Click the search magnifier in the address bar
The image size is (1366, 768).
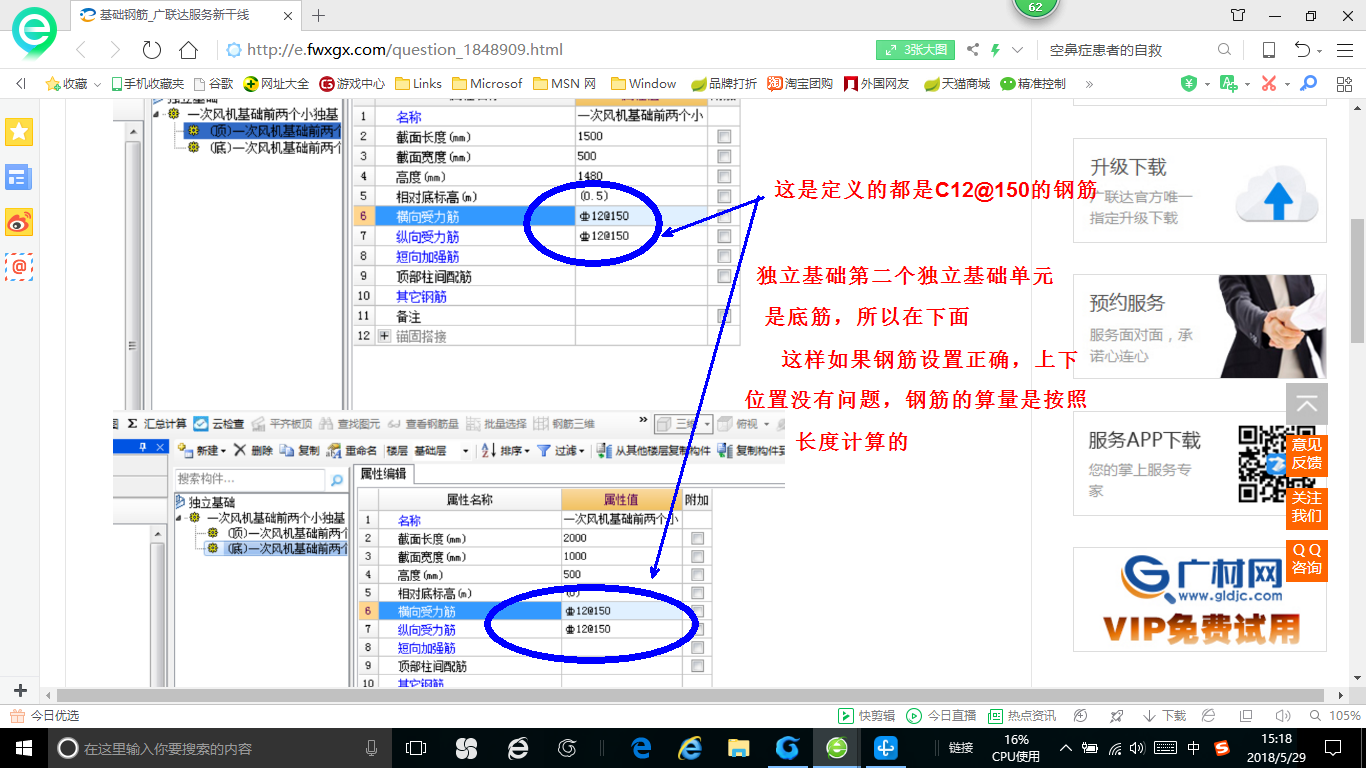pos(1224,50)
